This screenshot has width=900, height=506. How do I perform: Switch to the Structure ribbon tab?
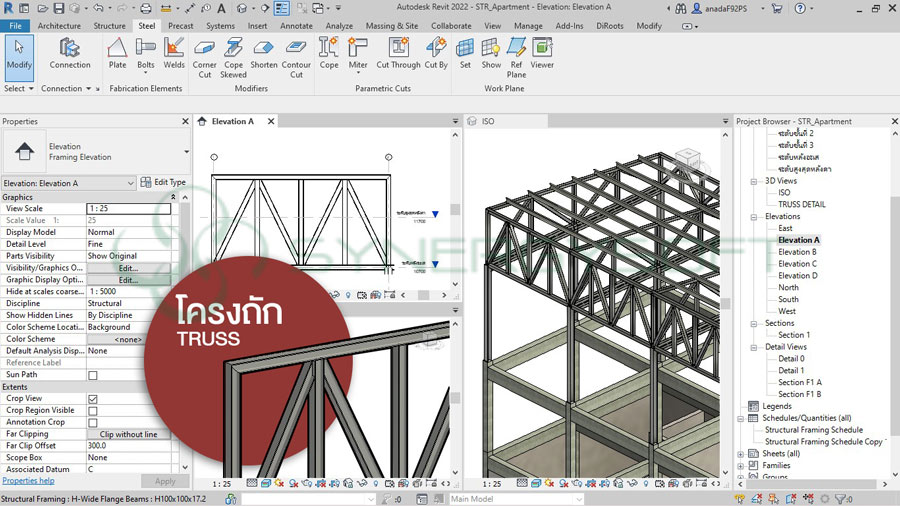pyautogui.click(x=110, y=26)
